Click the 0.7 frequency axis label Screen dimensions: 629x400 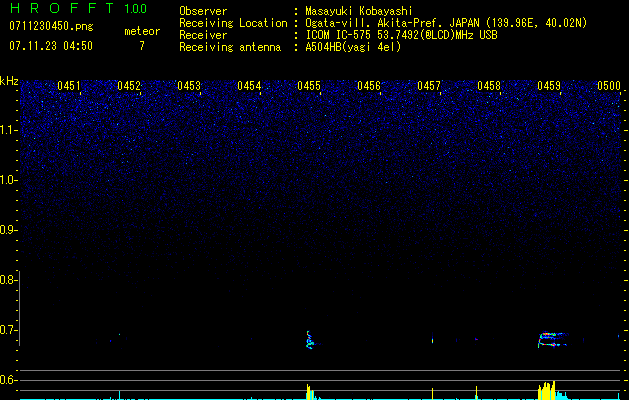9,330
